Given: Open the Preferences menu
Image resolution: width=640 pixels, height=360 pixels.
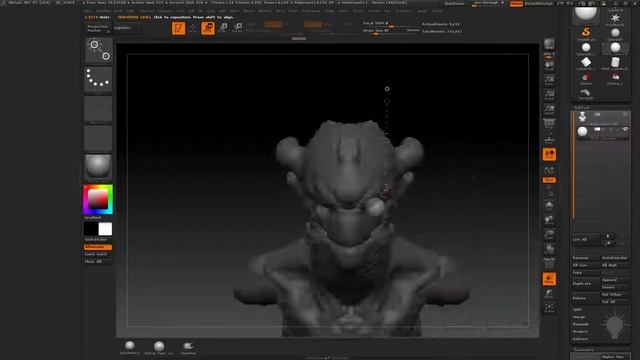Looking at the screenshot, I should click(x=311, y=11).
